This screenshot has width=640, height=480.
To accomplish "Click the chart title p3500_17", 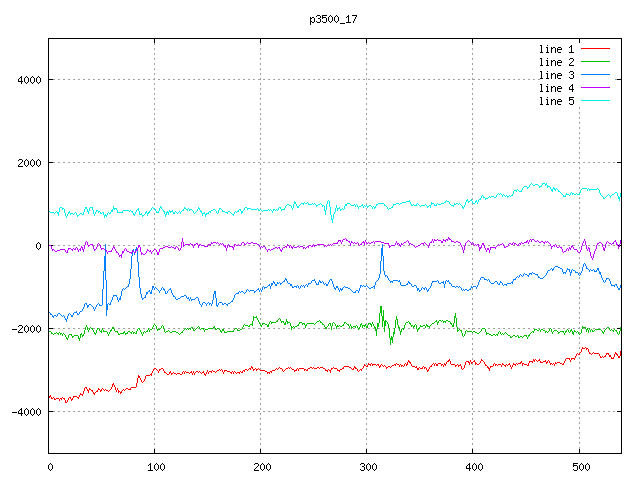I will (334, 18).
